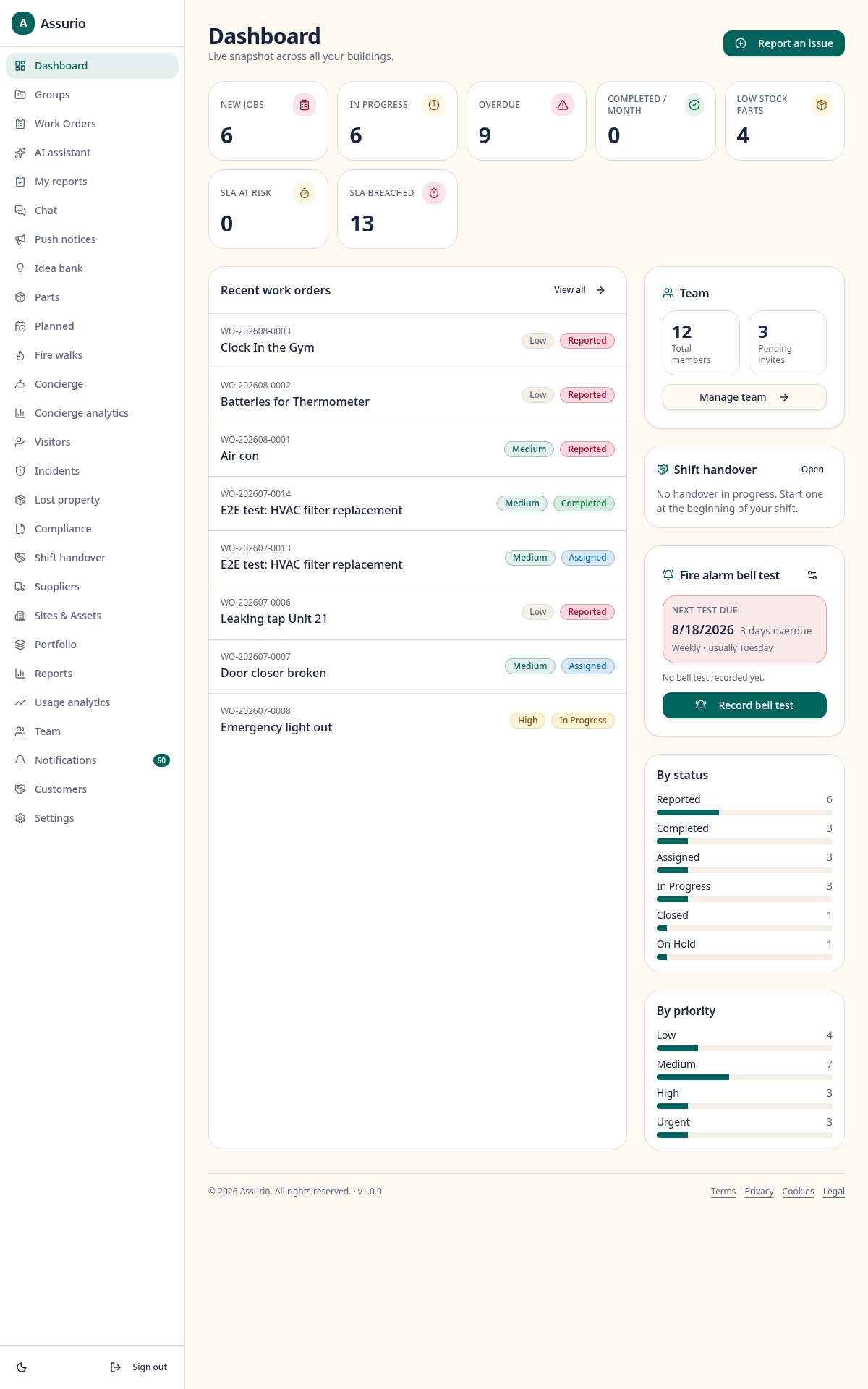Click the Assurio logo icon
The image size is (868, 1389).
pyautogui.click(x=23, y=23)
